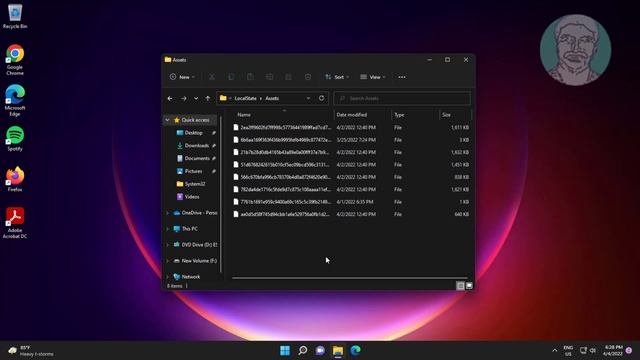Go forward with the right arrow button
The height and width of the screenshot is (360, 640).
(184, 98)
